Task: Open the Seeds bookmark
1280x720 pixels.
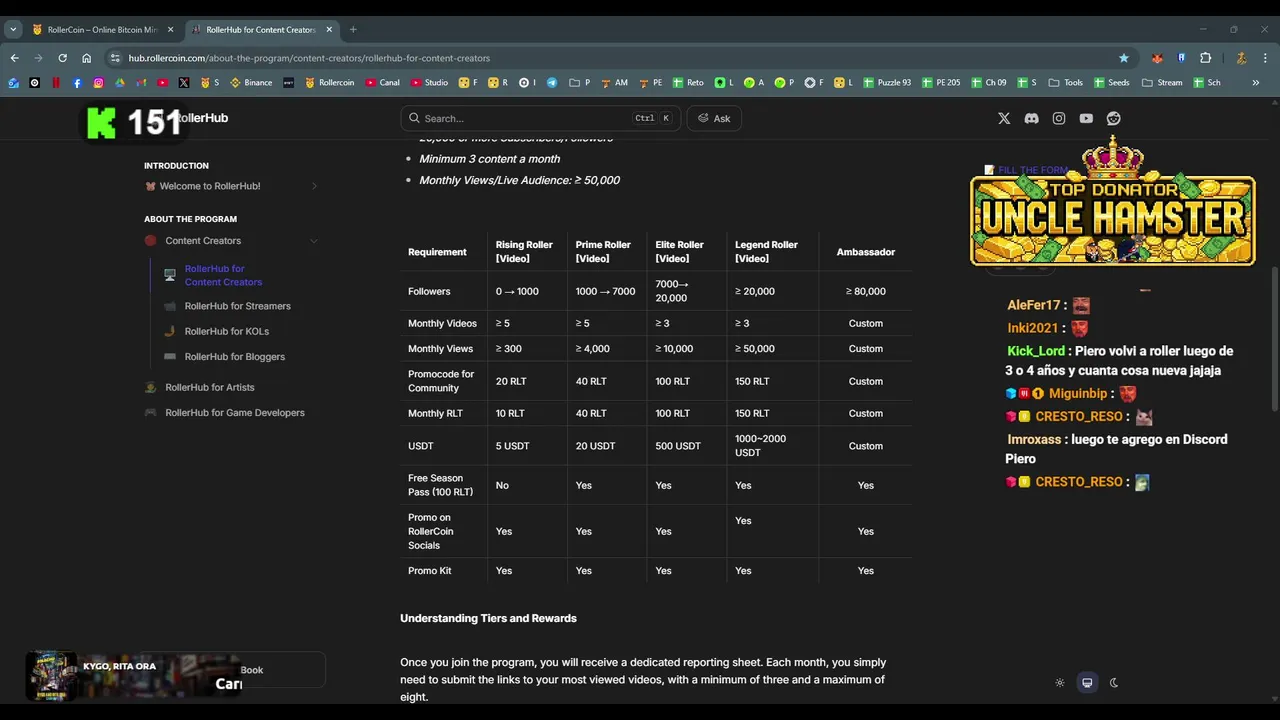Action: [x=1111, y=83]
